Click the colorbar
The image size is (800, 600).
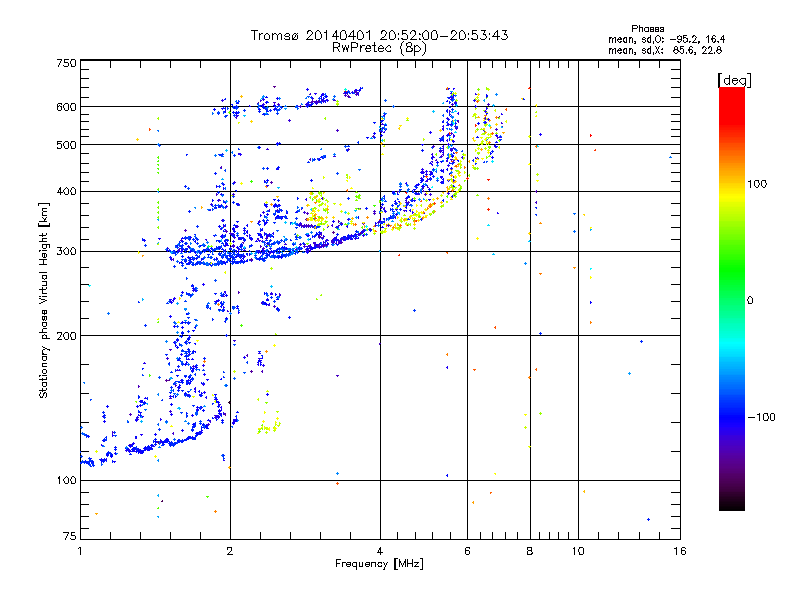(x=732, y=299)
